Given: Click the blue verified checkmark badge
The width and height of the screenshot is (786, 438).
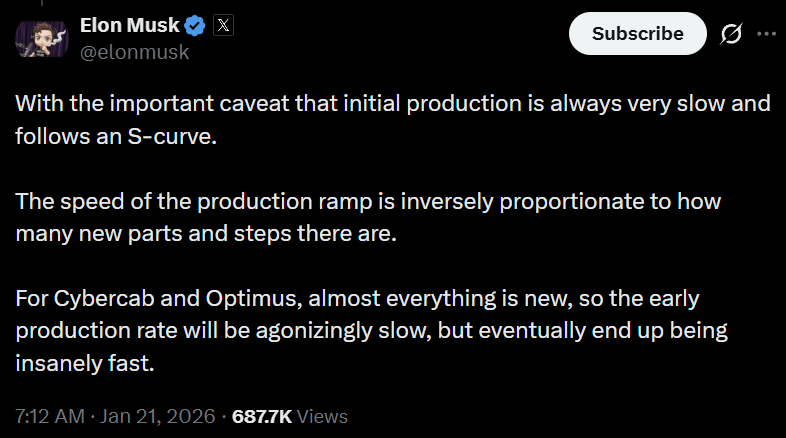Looking at the screenshot, I should click(x=196, y=26).
